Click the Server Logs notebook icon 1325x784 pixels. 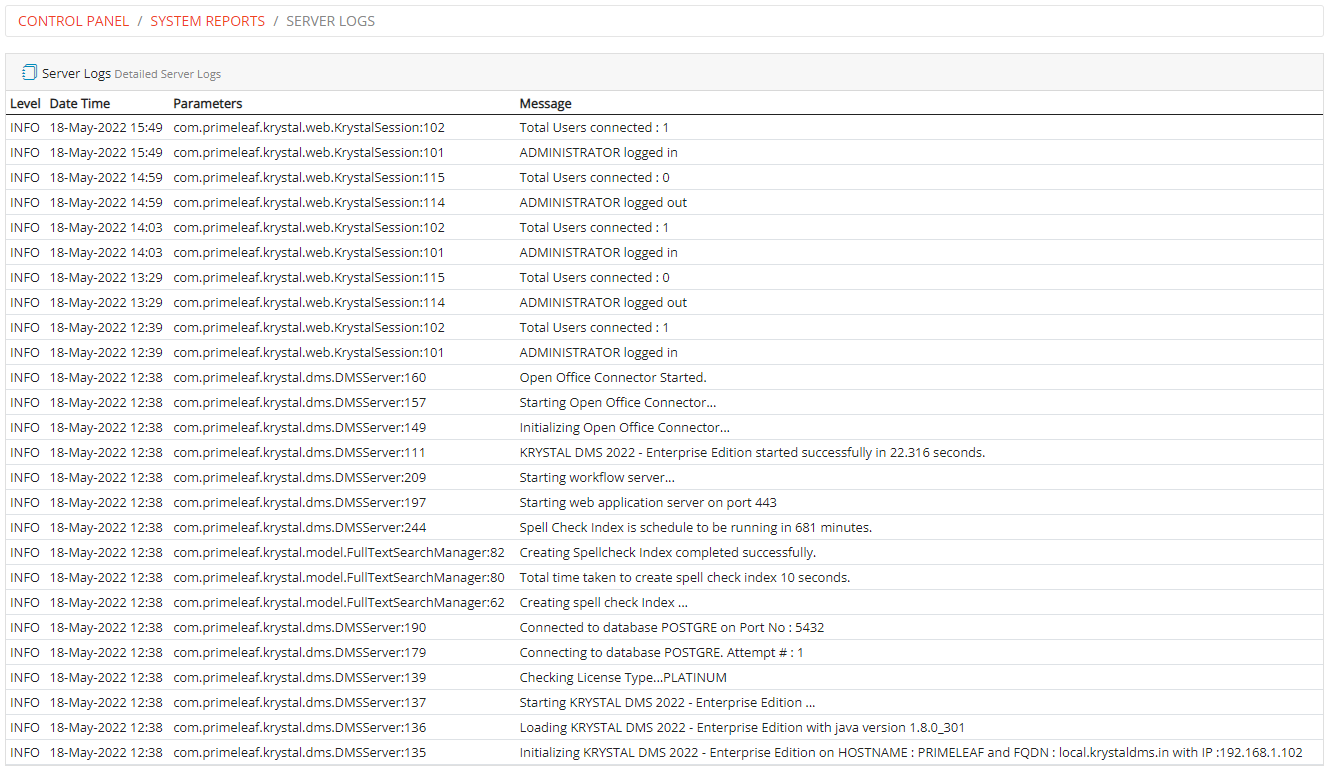click(x=28, y=71)
